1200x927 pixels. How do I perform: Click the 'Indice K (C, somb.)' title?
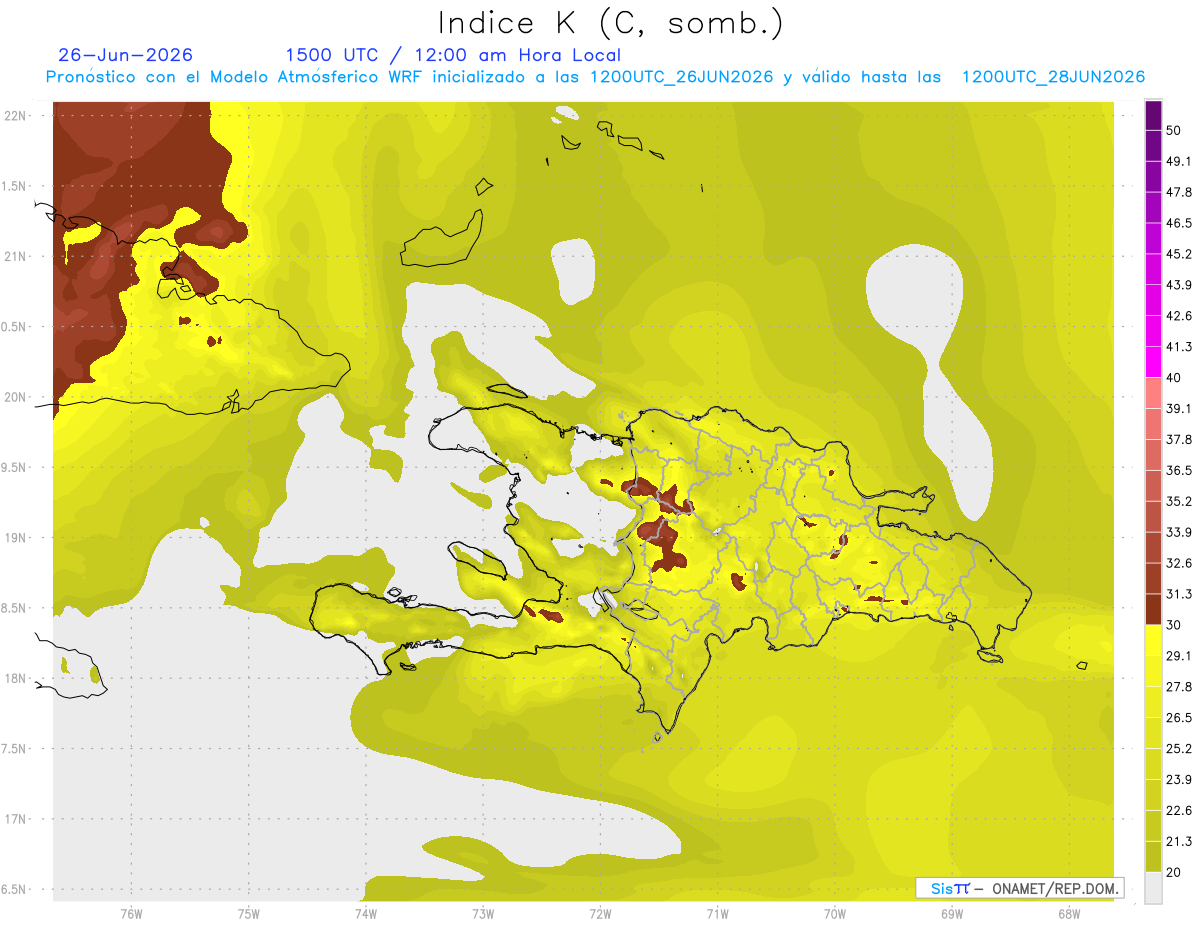pyautogui.click(x=611, y=23)
